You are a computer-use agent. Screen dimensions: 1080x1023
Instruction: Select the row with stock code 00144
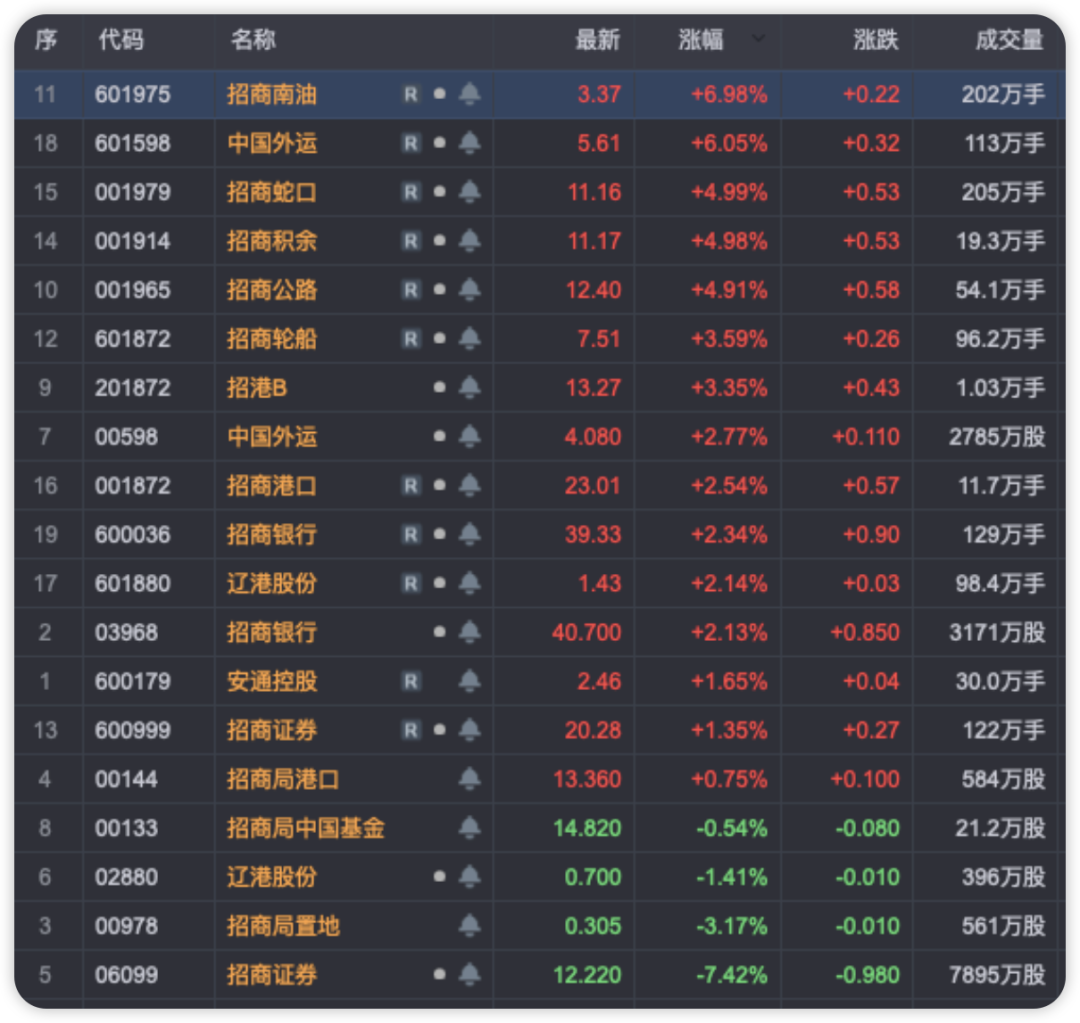tap(126, 779)
